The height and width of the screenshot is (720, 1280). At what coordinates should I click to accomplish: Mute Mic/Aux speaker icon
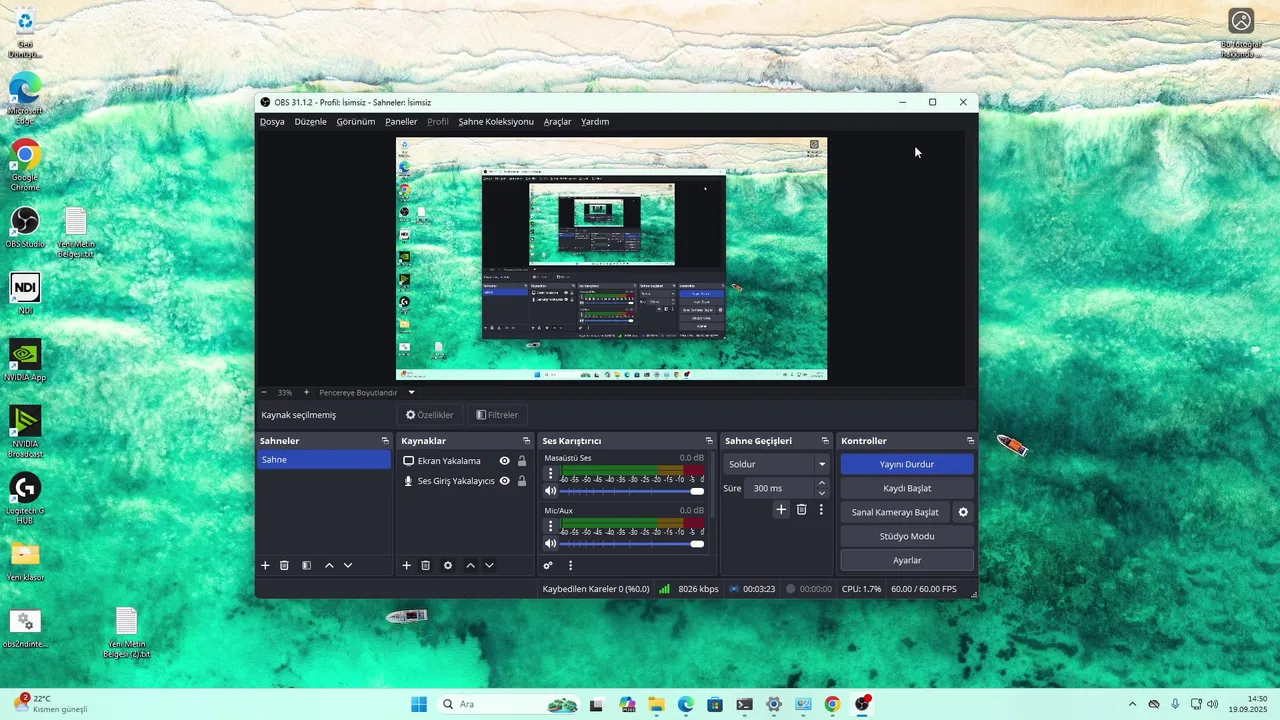[x=550, y=543]
